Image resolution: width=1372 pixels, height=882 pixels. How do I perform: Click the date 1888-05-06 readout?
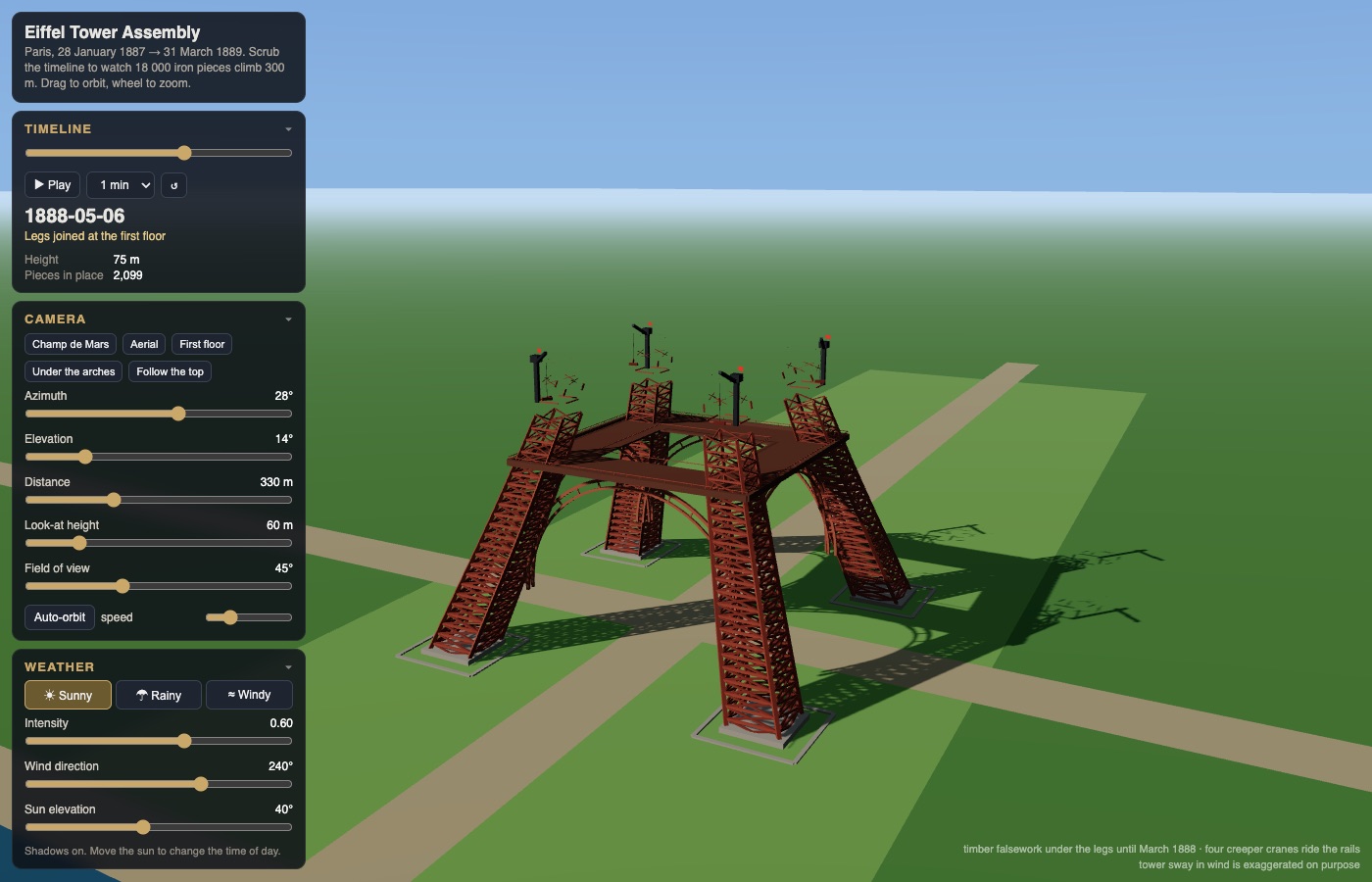point(74,216)
